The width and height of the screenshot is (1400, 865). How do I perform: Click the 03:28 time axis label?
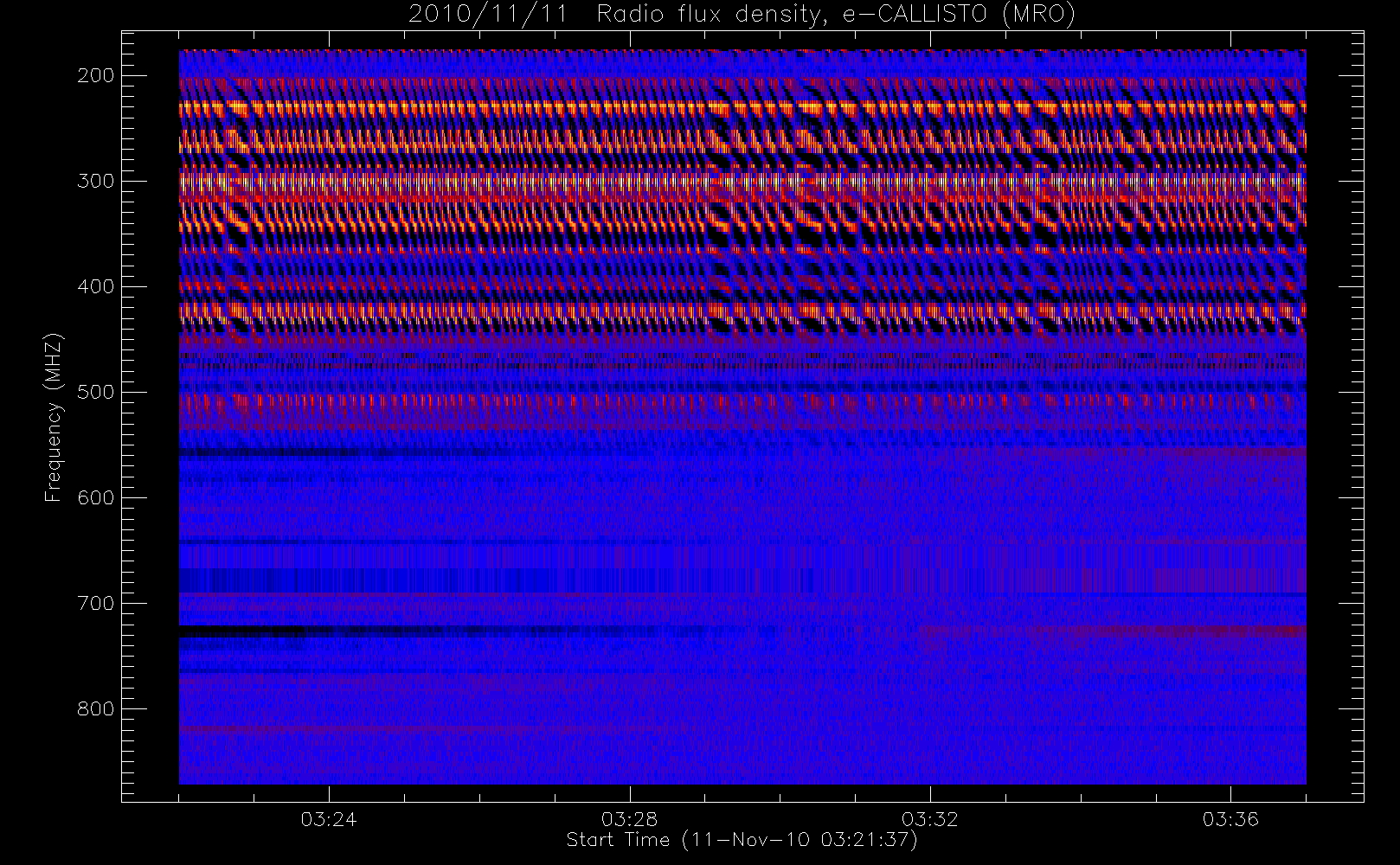click(629, 819)
